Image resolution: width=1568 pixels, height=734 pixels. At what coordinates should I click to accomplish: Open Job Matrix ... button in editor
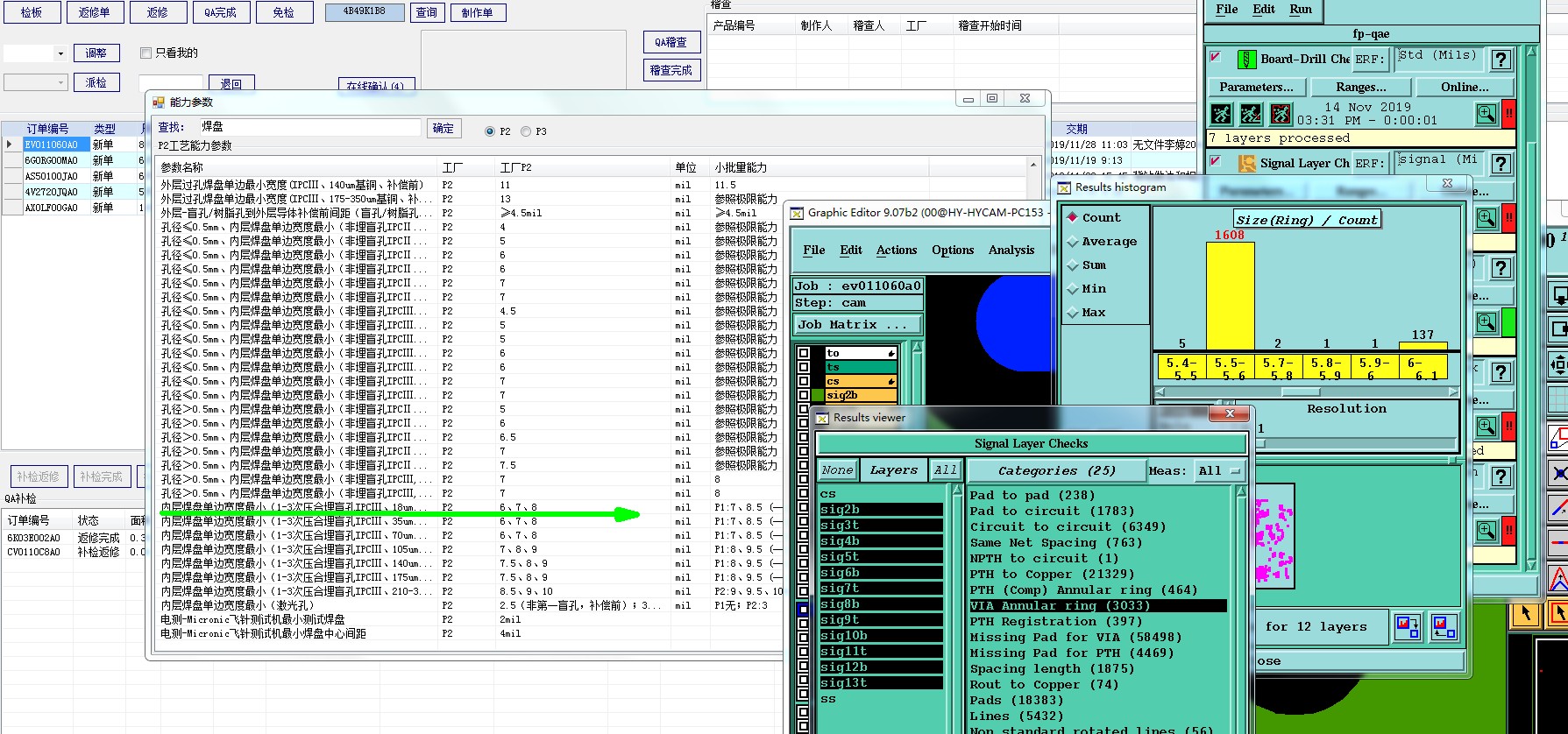coord(858,324)
